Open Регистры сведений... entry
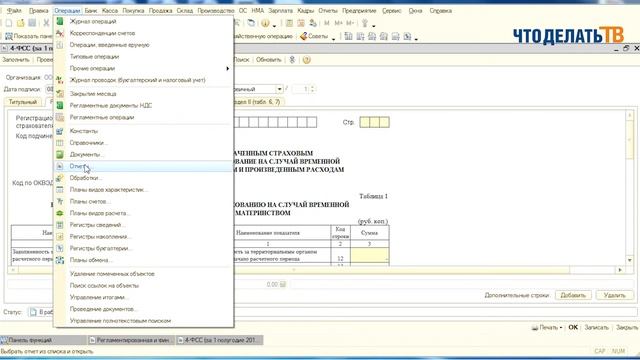This screenshot has height=360, width=640. 97,225
